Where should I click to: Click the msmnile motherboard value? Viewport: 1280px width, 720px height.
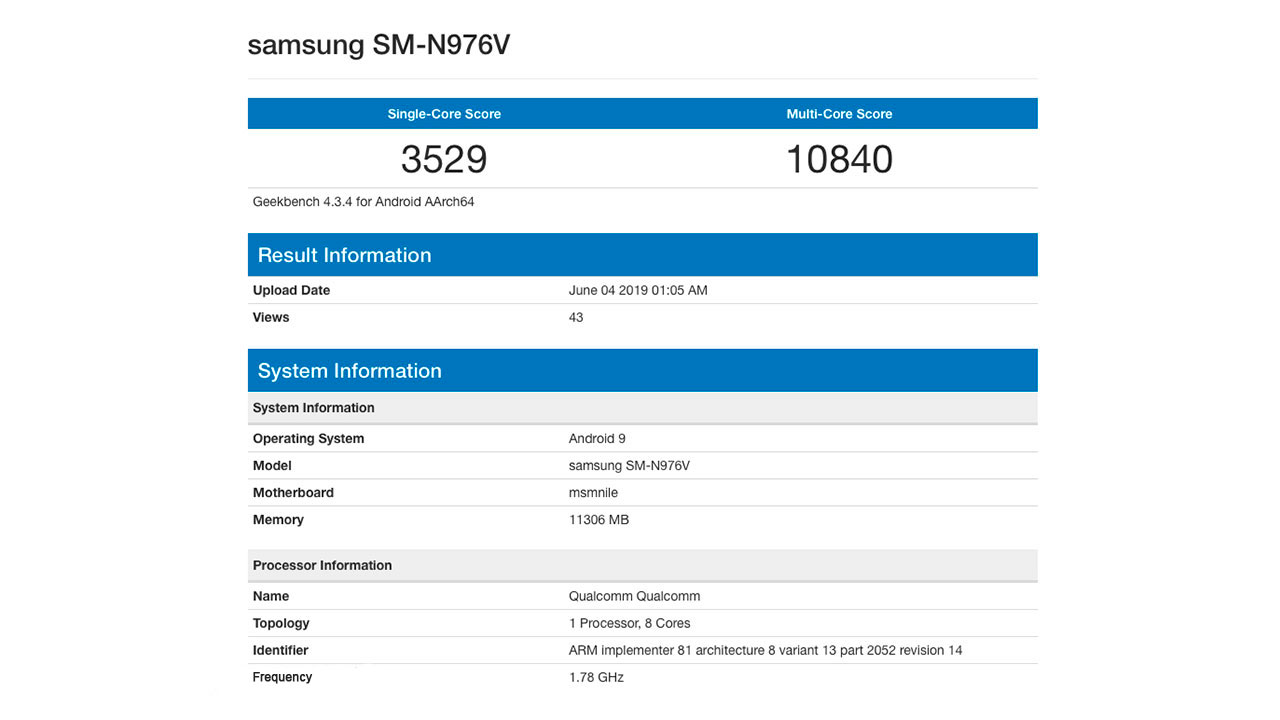click(x=593, y=493)
